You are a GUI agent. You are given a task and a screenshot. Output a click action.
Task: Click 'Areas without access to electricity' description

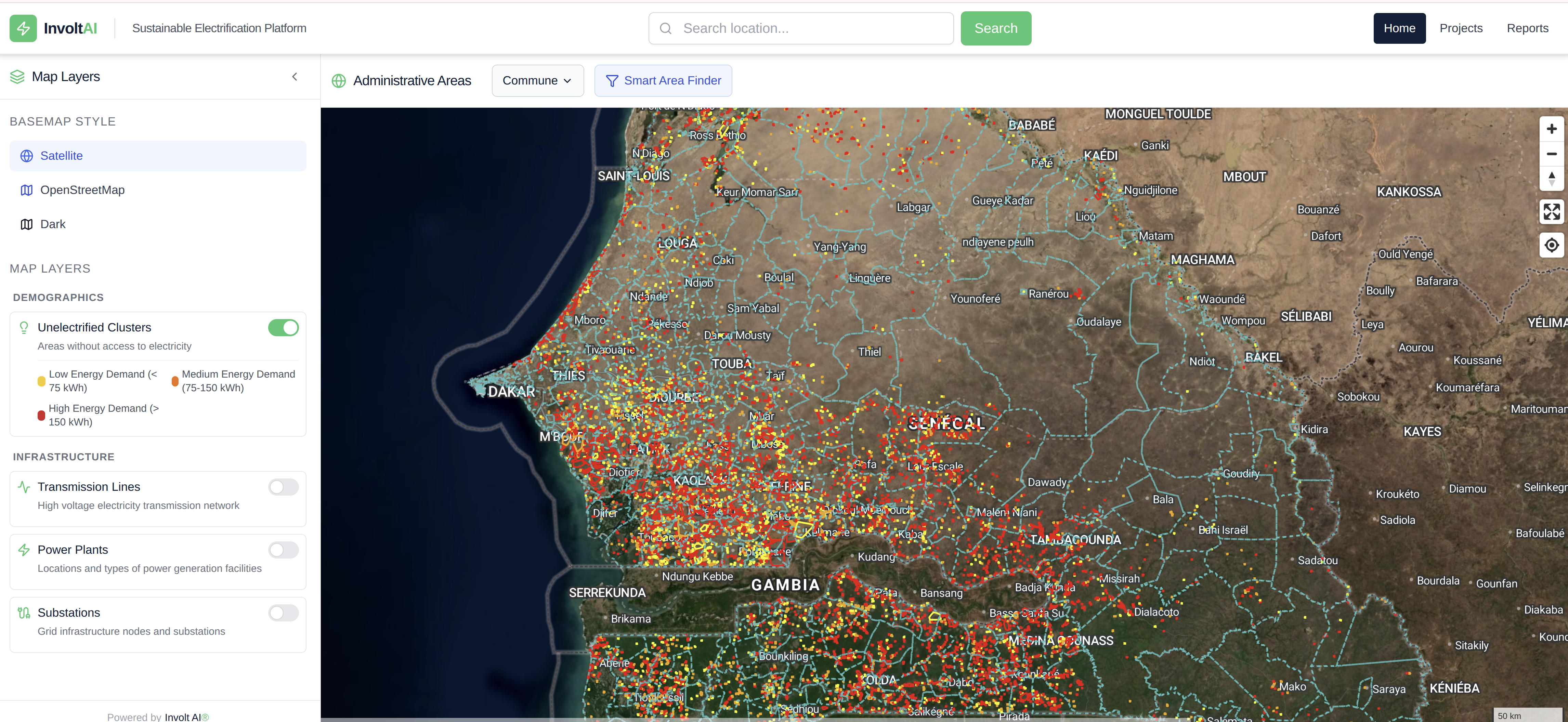(x=115, y=346)
